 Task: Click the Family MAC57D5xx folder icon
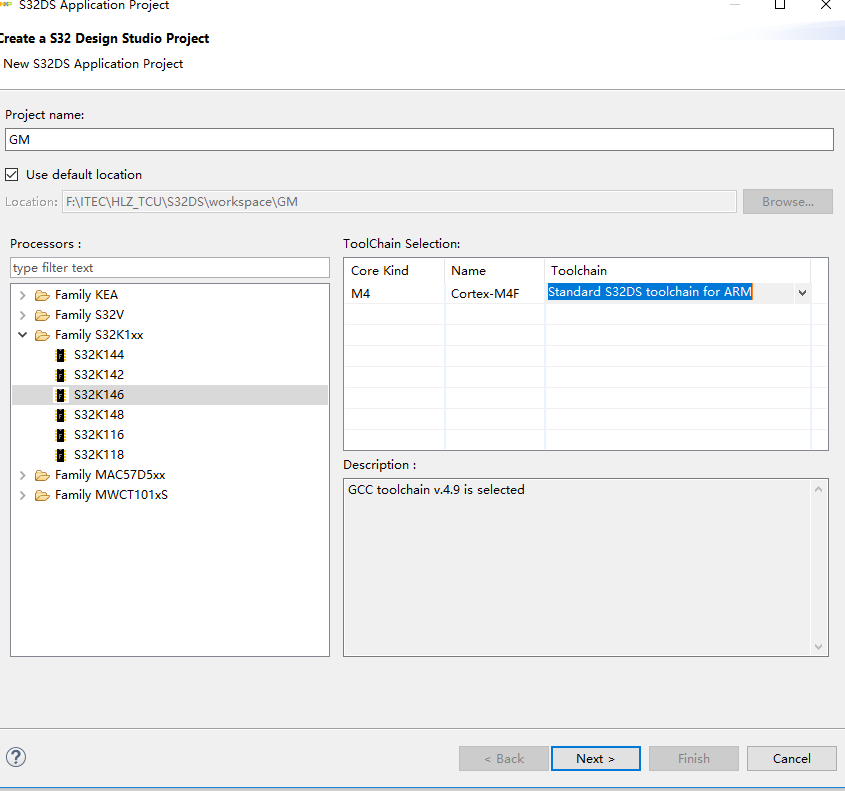click(42, 475)
